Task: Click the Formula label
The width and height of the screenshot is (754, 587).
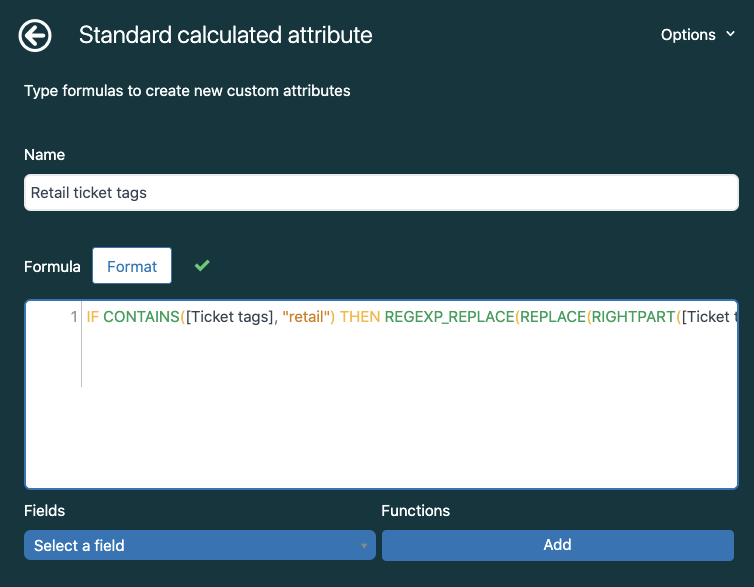Action: [52, 267]
